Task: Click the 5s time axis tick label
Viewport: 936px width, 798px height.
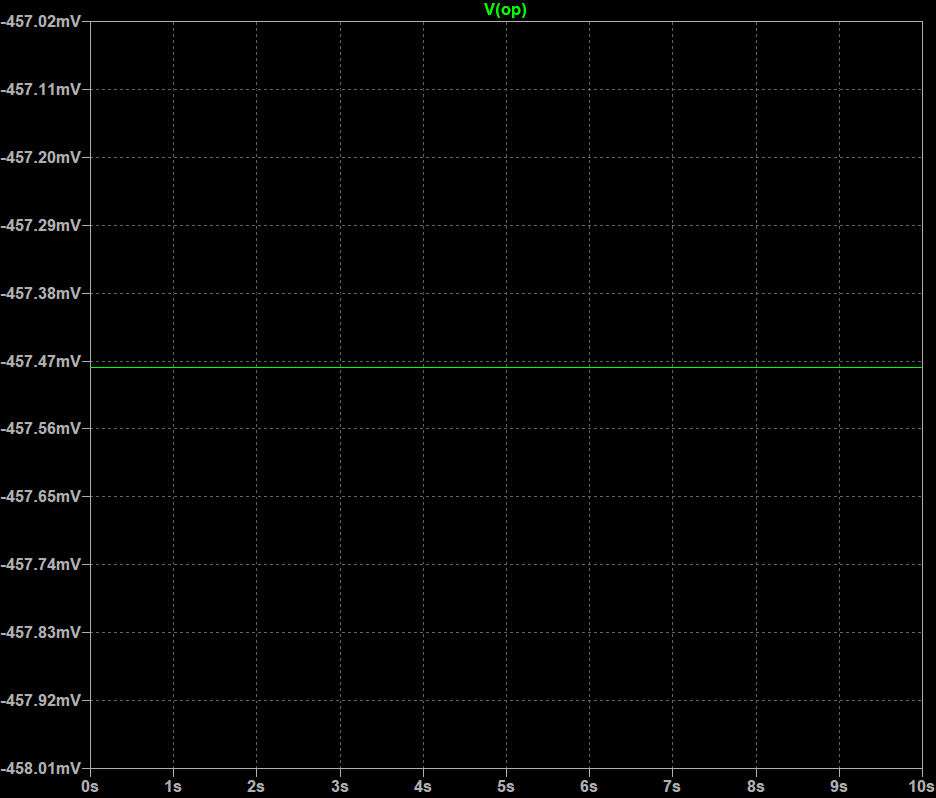Action: click(506, 786)
